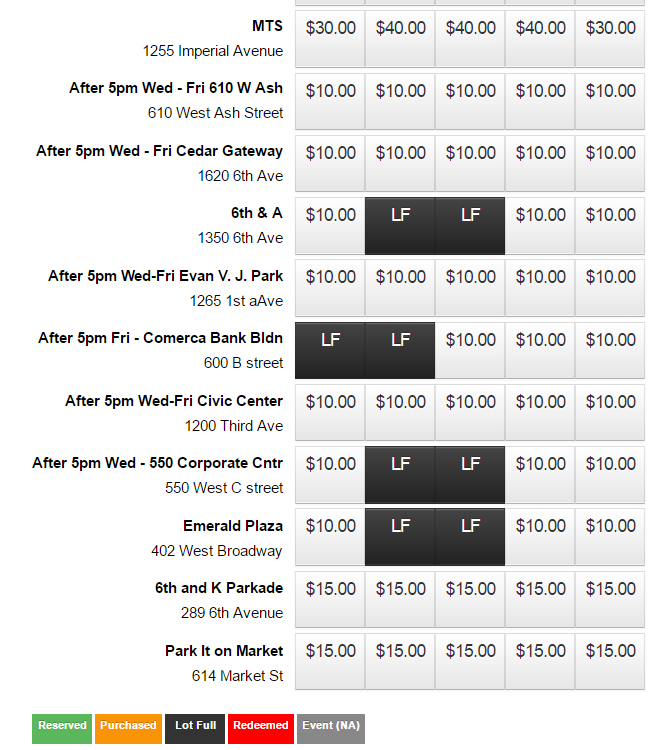Choose third-column $10.00 for Comerca Bank Bldn
Screen dimensions: 654x750
[x=470, y=351]
